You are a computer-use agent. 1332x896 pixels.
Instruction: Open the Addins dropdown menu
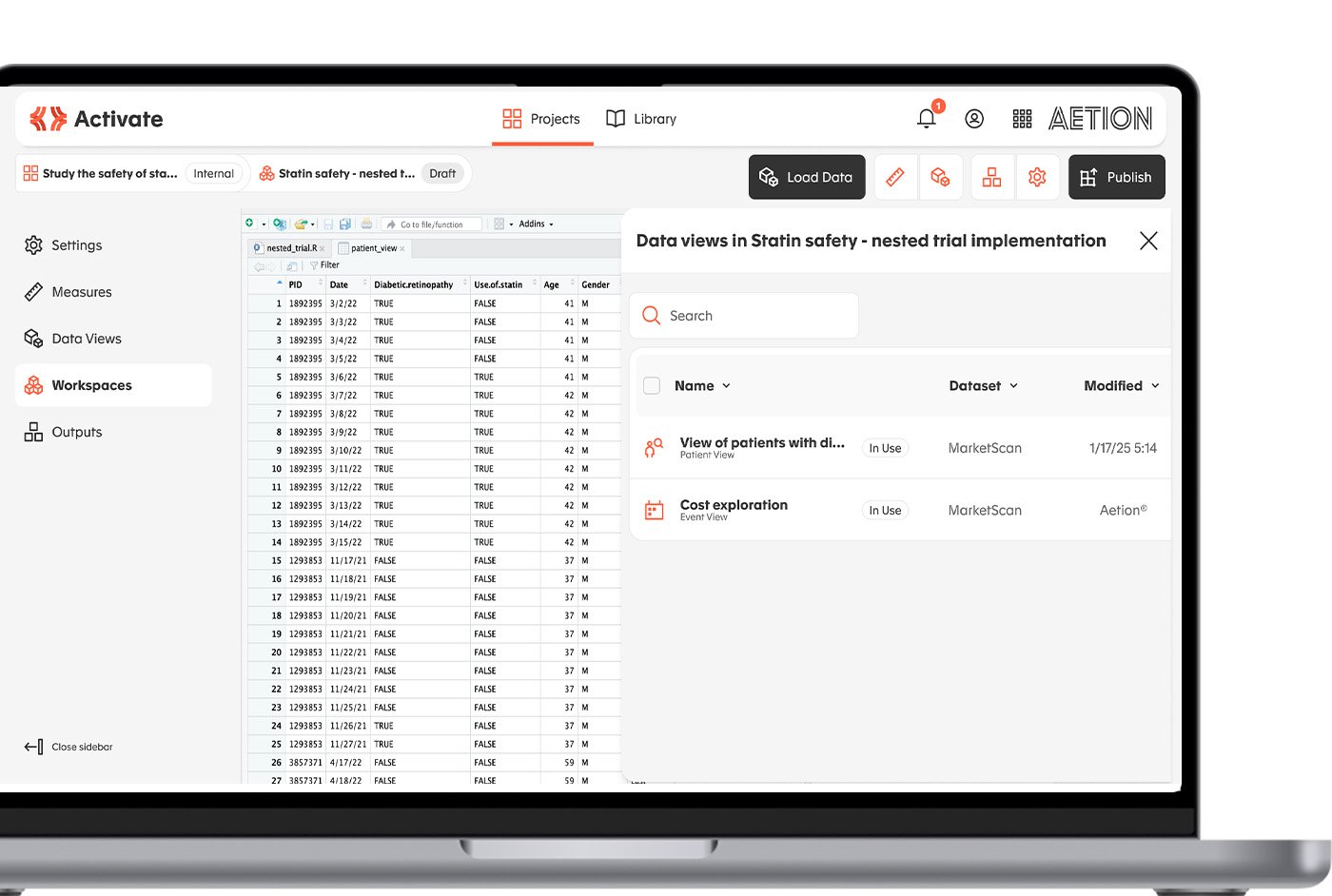pos(533,224)
